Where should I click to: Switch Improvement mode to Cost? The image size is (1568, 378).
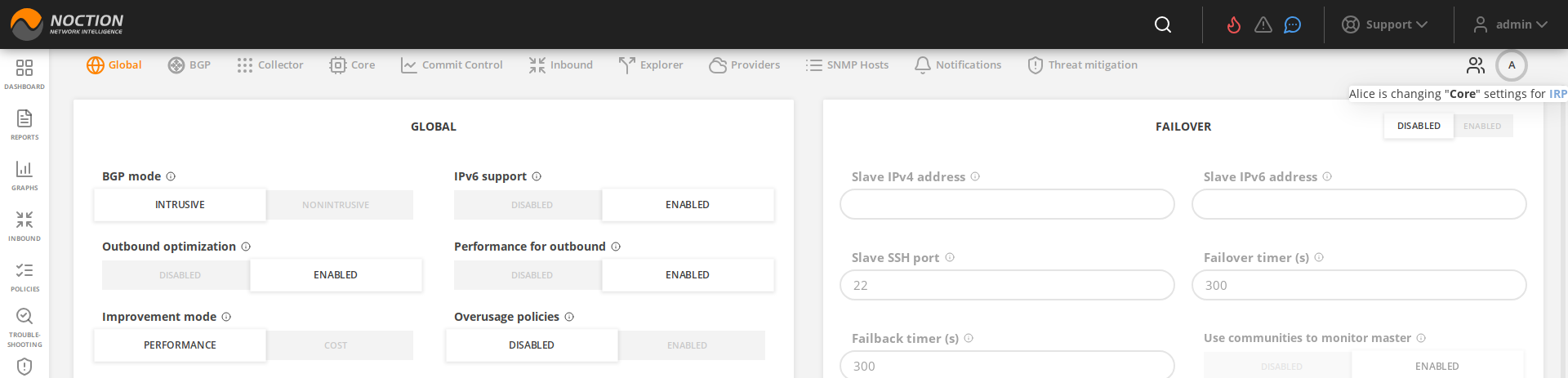click(336, 345)
